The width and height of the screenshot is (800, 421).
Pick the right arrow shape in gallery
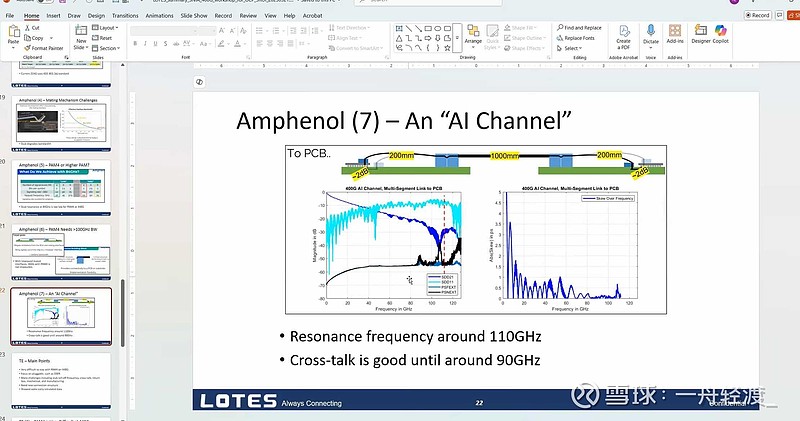pos(428,38)
